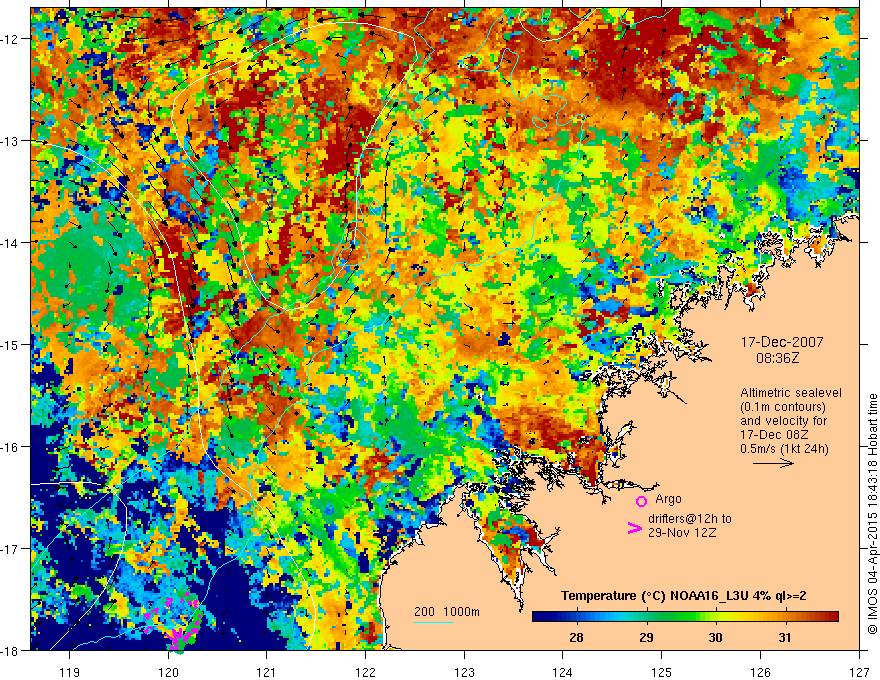This screenshot has height=680, width=880.
Task: Click the '08:36Z' time text
Action: [x=777, y=358]
